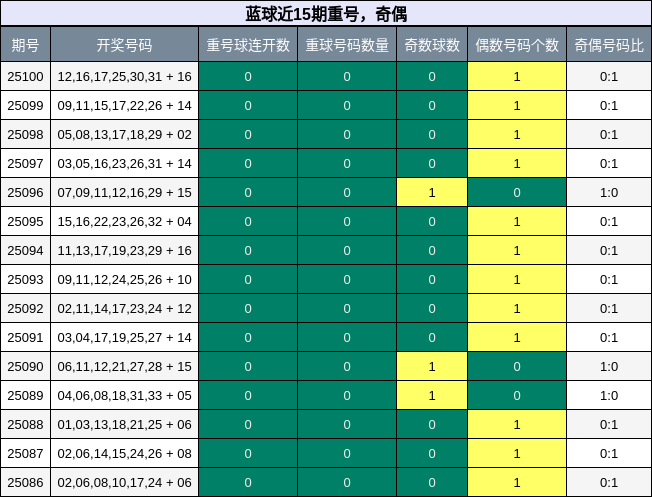The width and height of the screenshot is (652, 497).
Task: Select numbers 03,04,17,19,25,27 + 14
Action: [124, 338]
